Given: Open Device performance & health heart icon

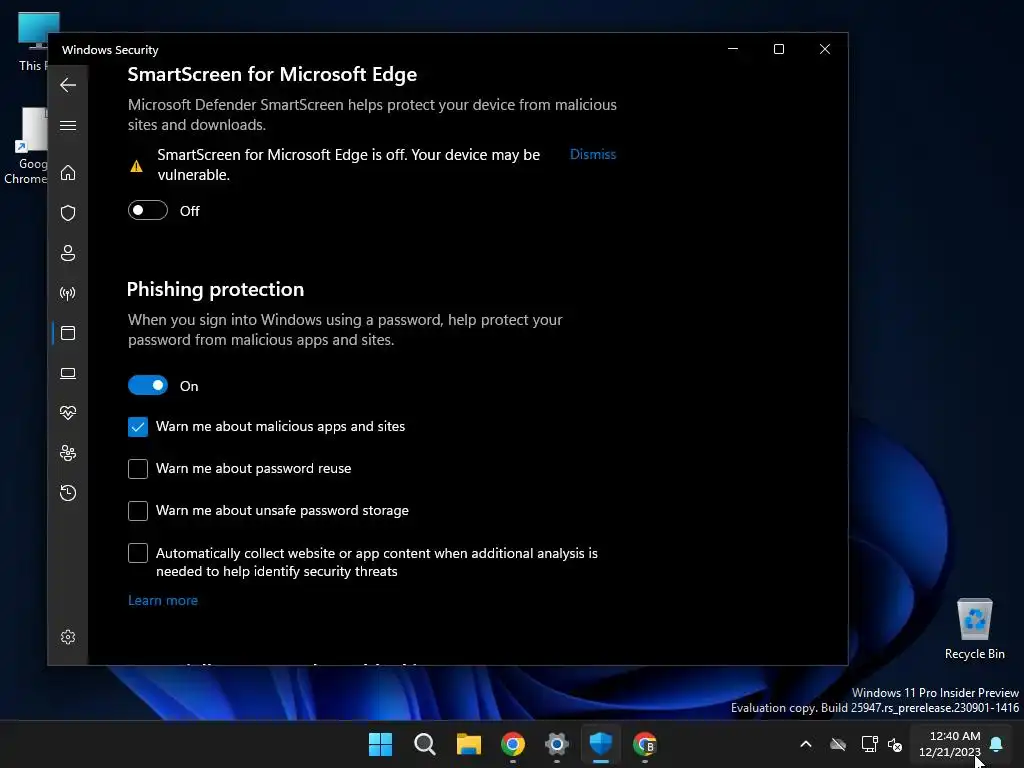Looking at the screenshot, I should click(68, 413).
